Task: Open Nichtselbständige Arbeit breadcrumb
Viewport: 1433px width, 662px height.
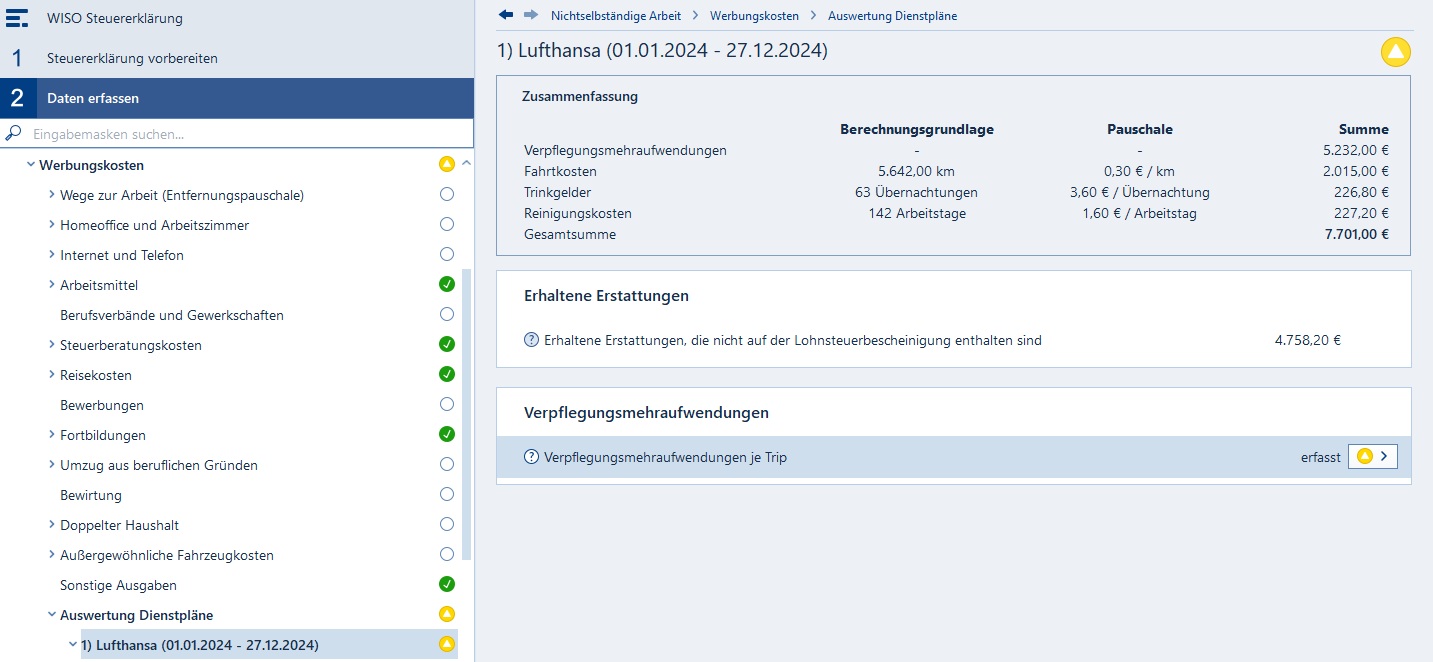Action: pyautogui.click(x=616, y=16)
